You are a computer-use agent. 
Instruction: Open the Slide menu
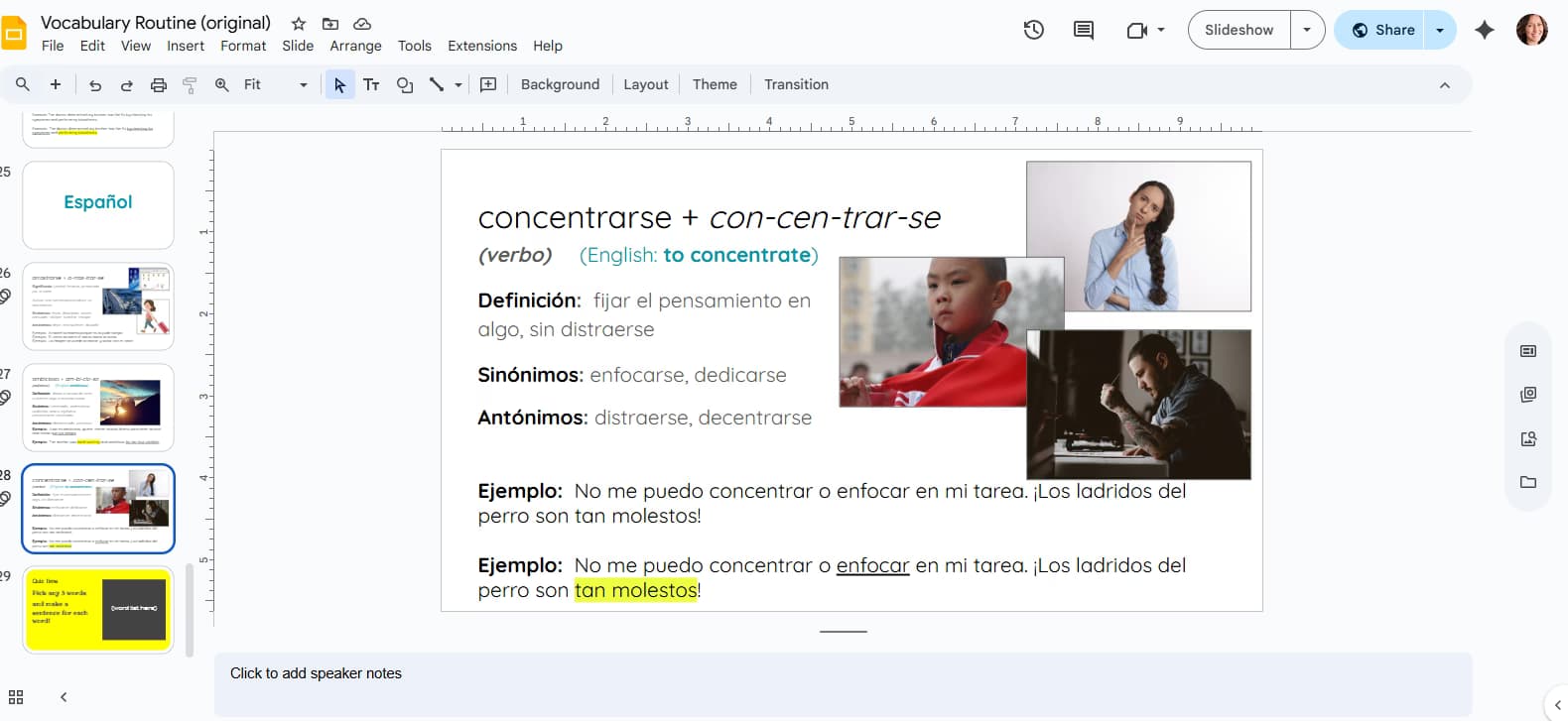coord(298,46)
